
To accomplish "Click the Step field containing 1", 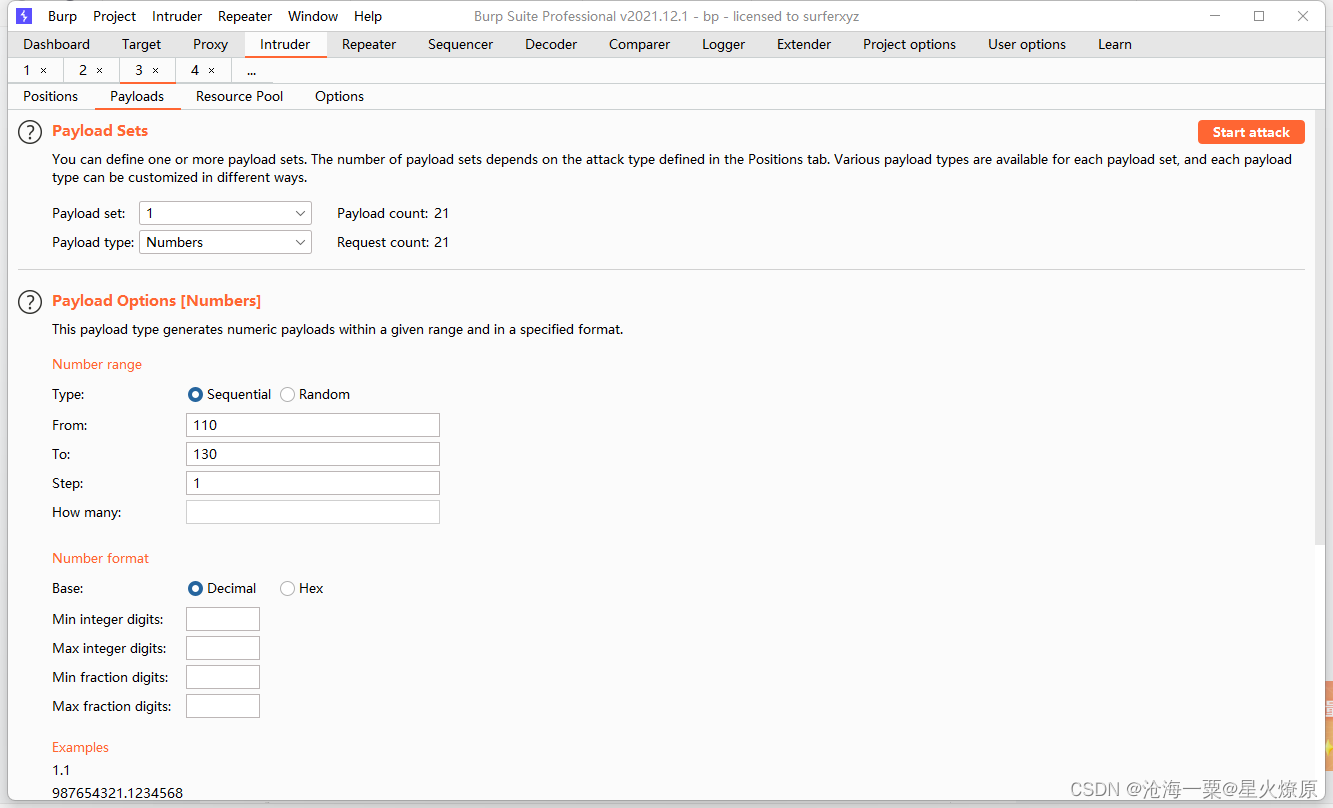I will tap(313, 483).
